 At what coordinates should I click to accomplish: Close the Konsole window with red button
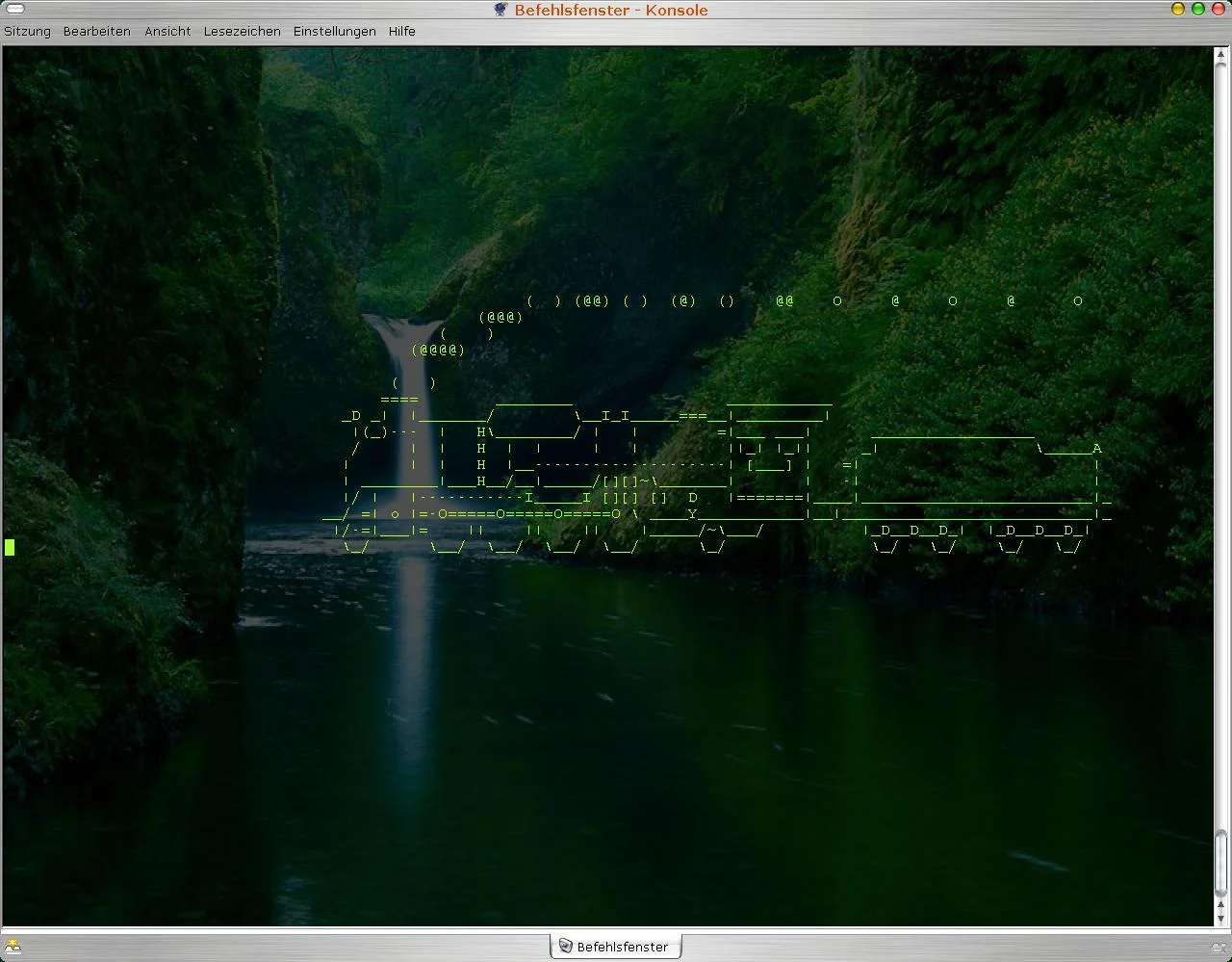tap(1218, 10)
